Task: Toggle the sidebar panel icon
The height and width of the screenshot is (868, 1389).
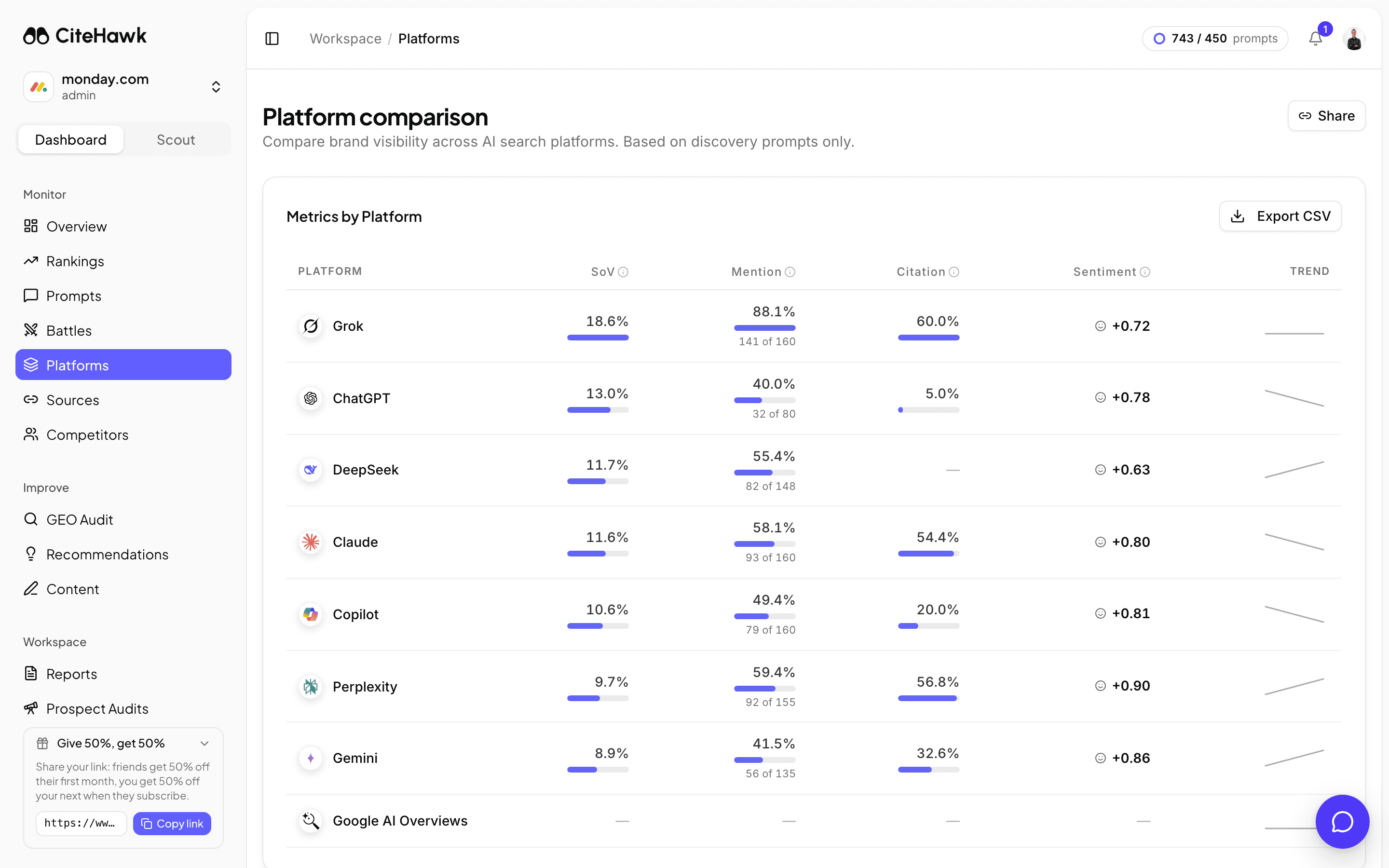Action: click(x=272, y=39)
